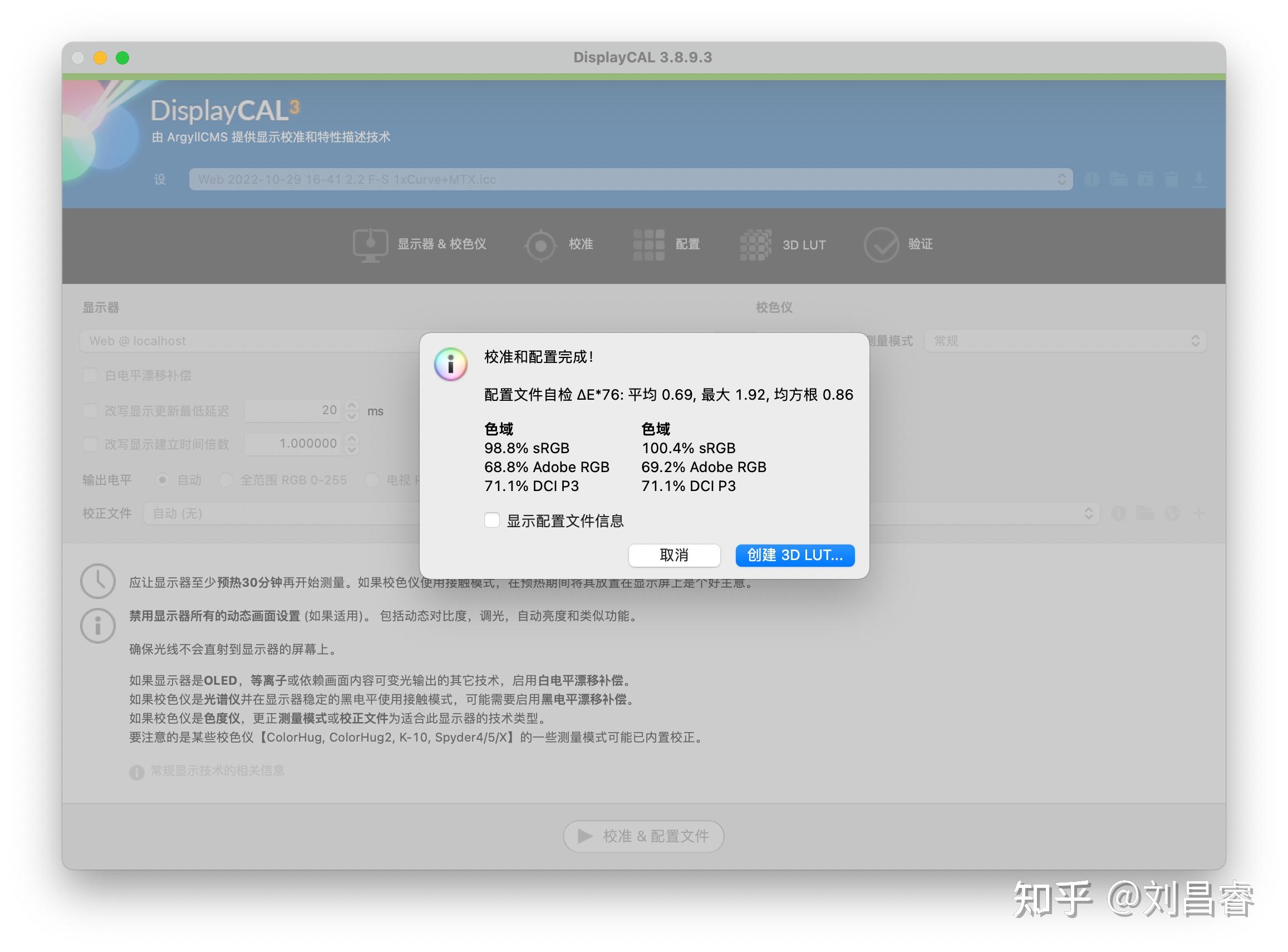Click the delete profile trash icon
Screen dimensions: 1288x952
(x=1171, y=179)
